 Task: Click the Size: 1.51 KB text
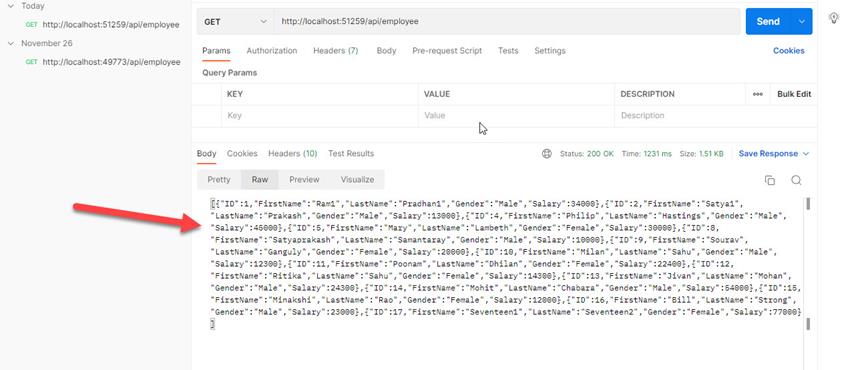click(x=701, y=154)
